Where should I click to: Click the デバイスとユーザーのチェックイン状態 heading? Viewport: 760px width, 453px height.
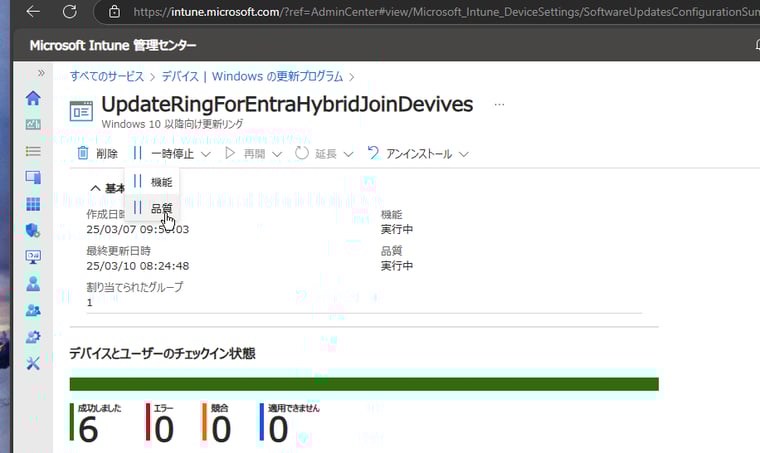(x=162, y=353)
